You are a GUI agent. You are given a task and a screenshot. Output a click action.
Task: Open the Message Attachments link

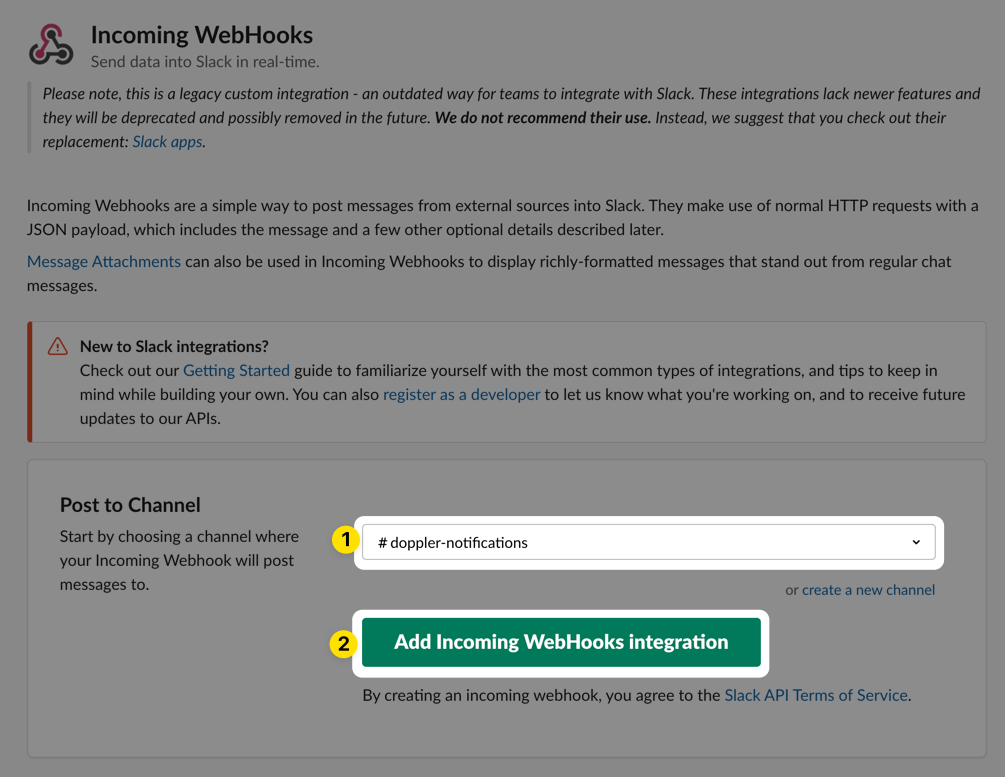pos(104,262)
